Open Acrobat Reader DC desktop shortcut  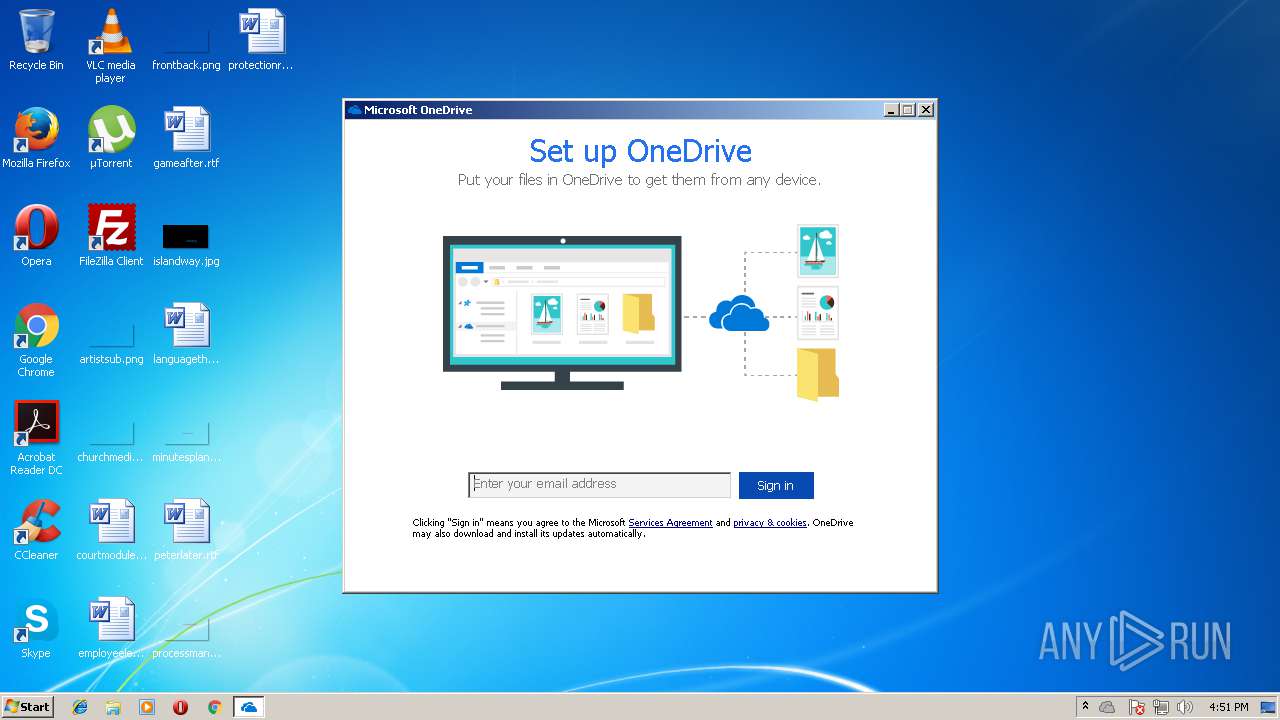36,438
